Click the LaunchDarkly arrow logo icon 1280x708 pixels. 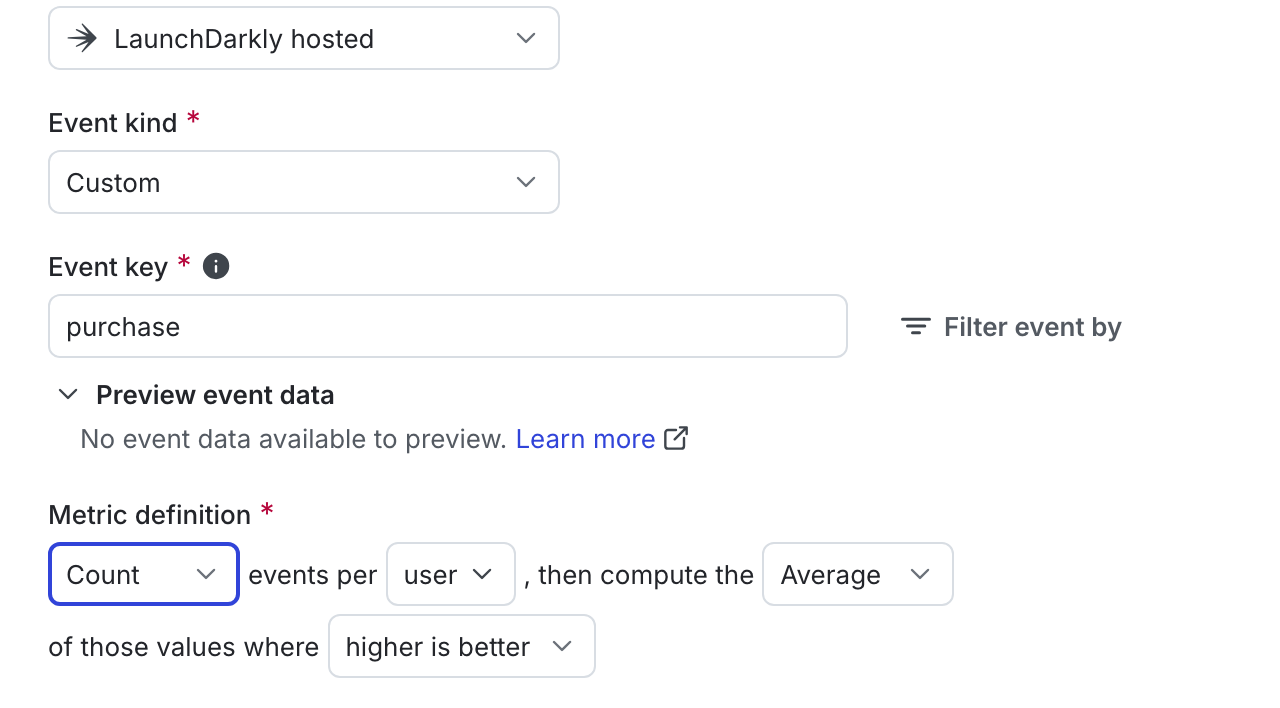click(x=82, y=39)
